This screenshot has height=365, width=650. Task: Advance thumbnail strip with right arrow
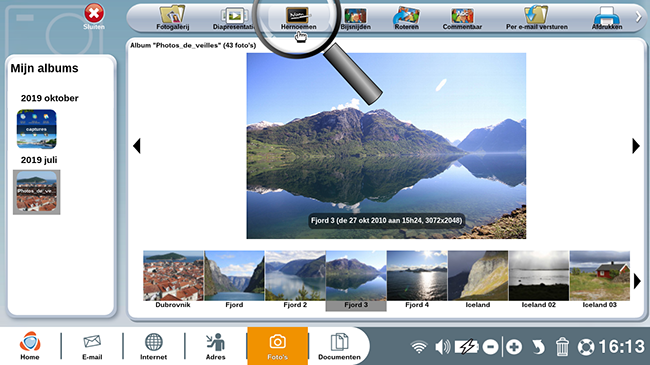click(x=637, y=282)
